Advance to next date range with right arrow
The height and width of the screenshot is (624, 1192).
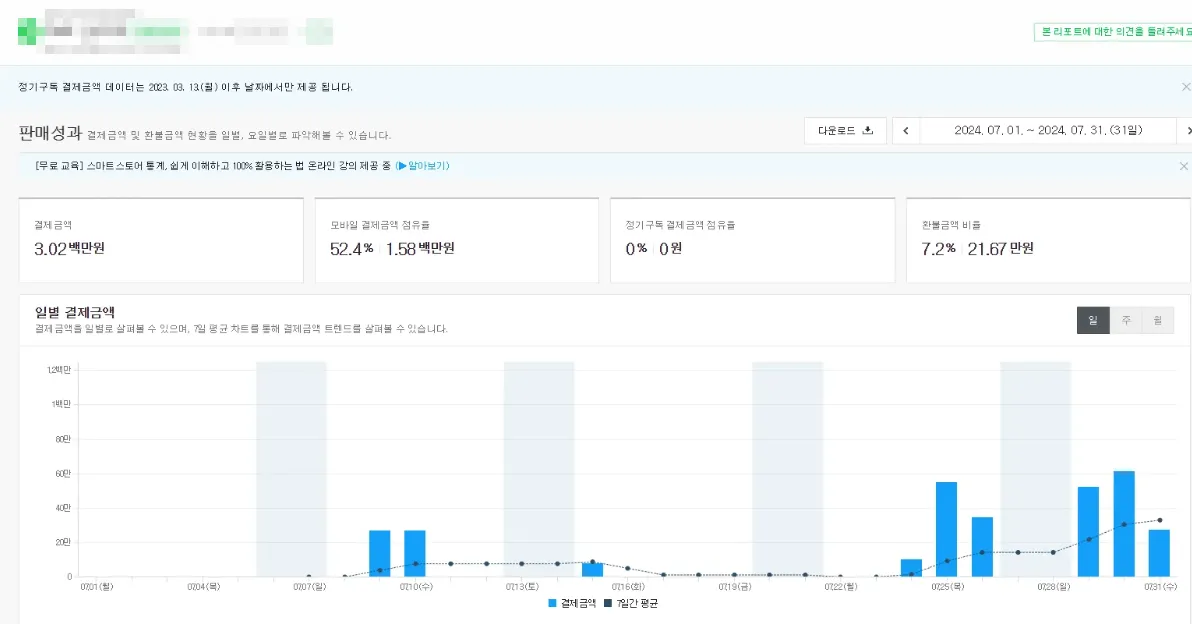[x=1186, y=131]
